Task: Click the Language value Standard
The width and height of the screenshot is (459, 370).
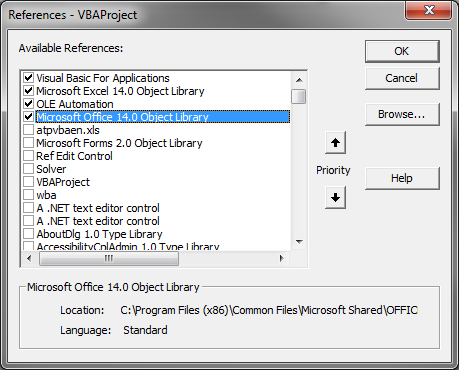Action: [145, 330]
